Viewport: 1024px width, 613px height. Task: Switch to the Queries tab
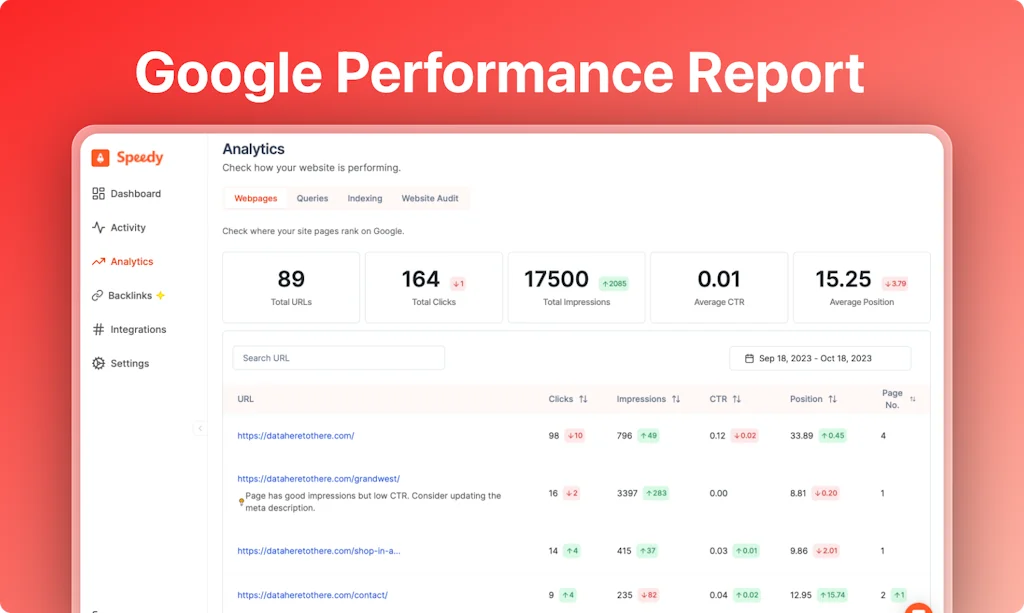(x=312, y=198)
